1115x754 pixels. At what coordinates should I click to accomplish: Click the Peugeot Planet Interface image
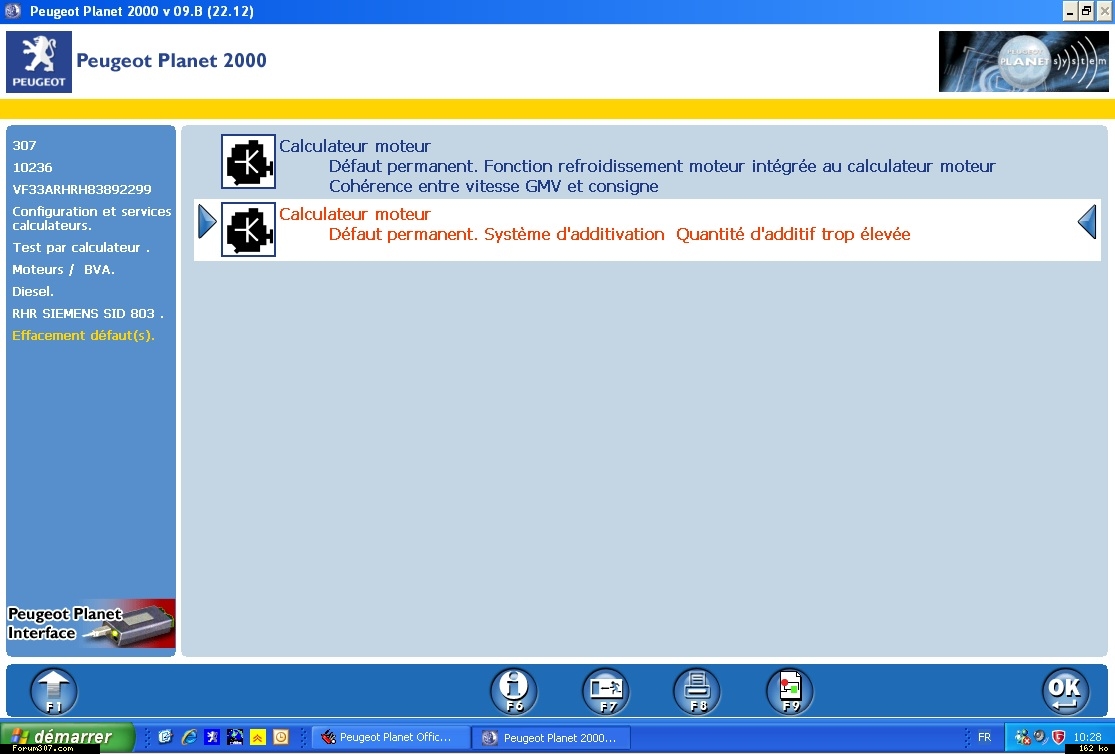tap(91, 623)
